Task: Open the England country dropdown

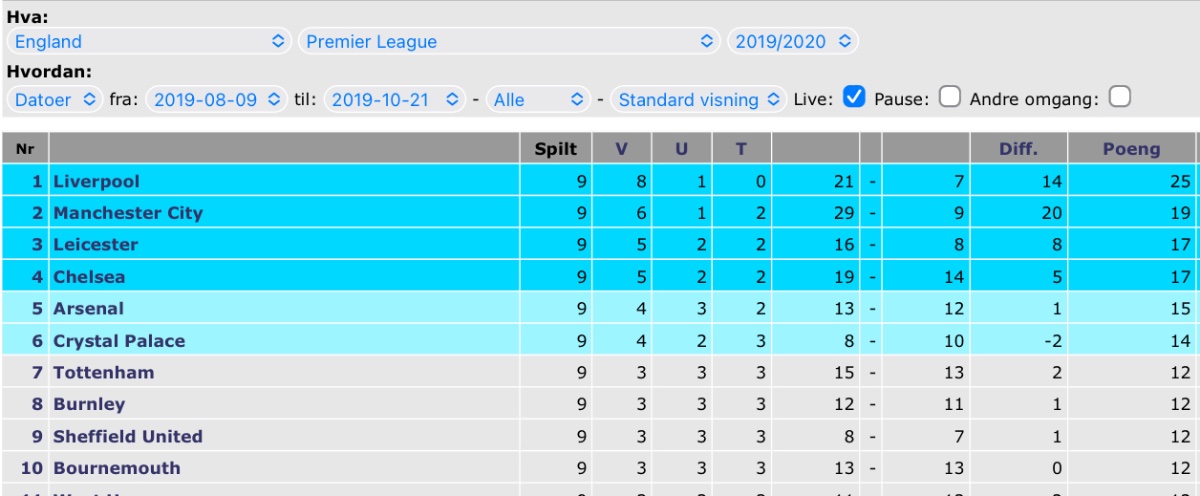Action: click(x=149, y=41)
